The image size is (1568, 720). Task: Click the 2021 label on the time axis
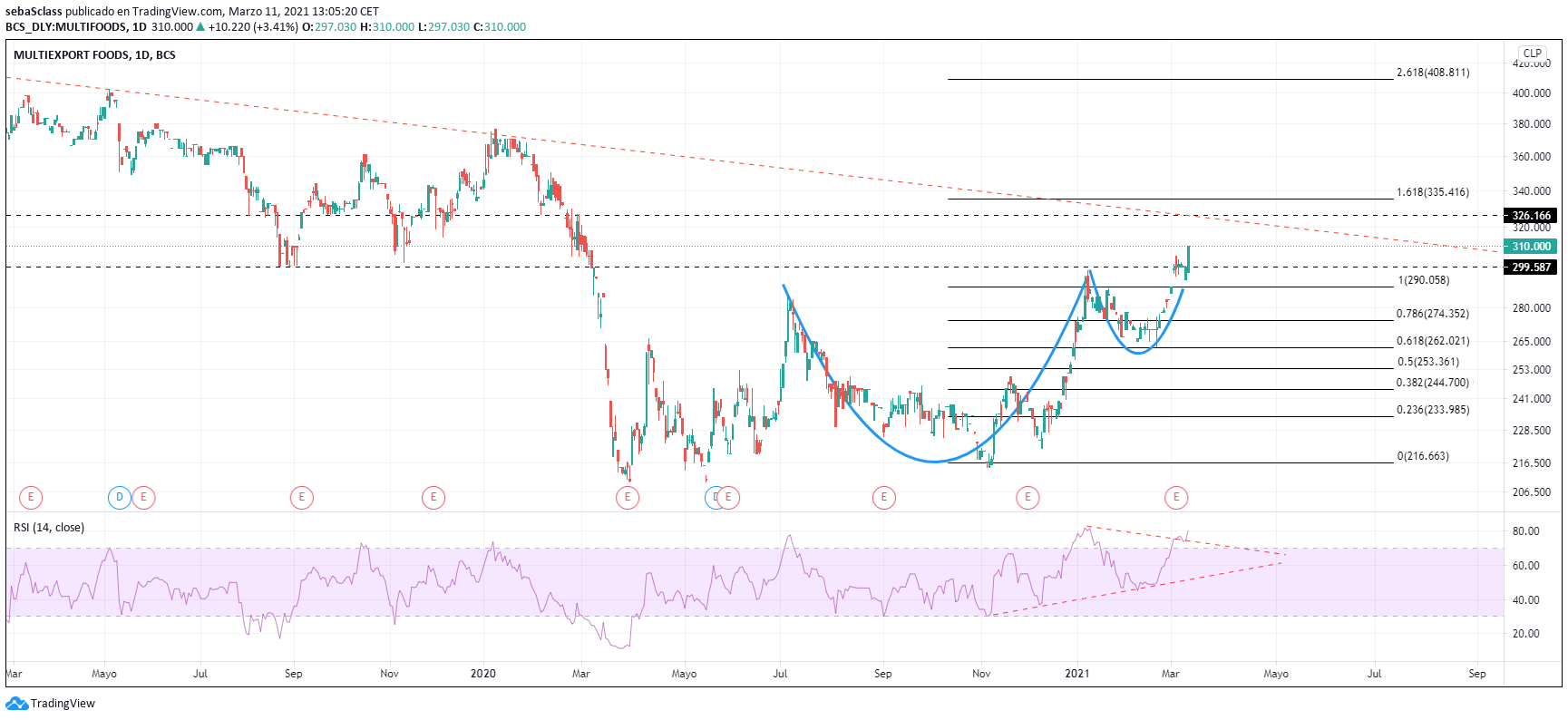coord(1076,674)
